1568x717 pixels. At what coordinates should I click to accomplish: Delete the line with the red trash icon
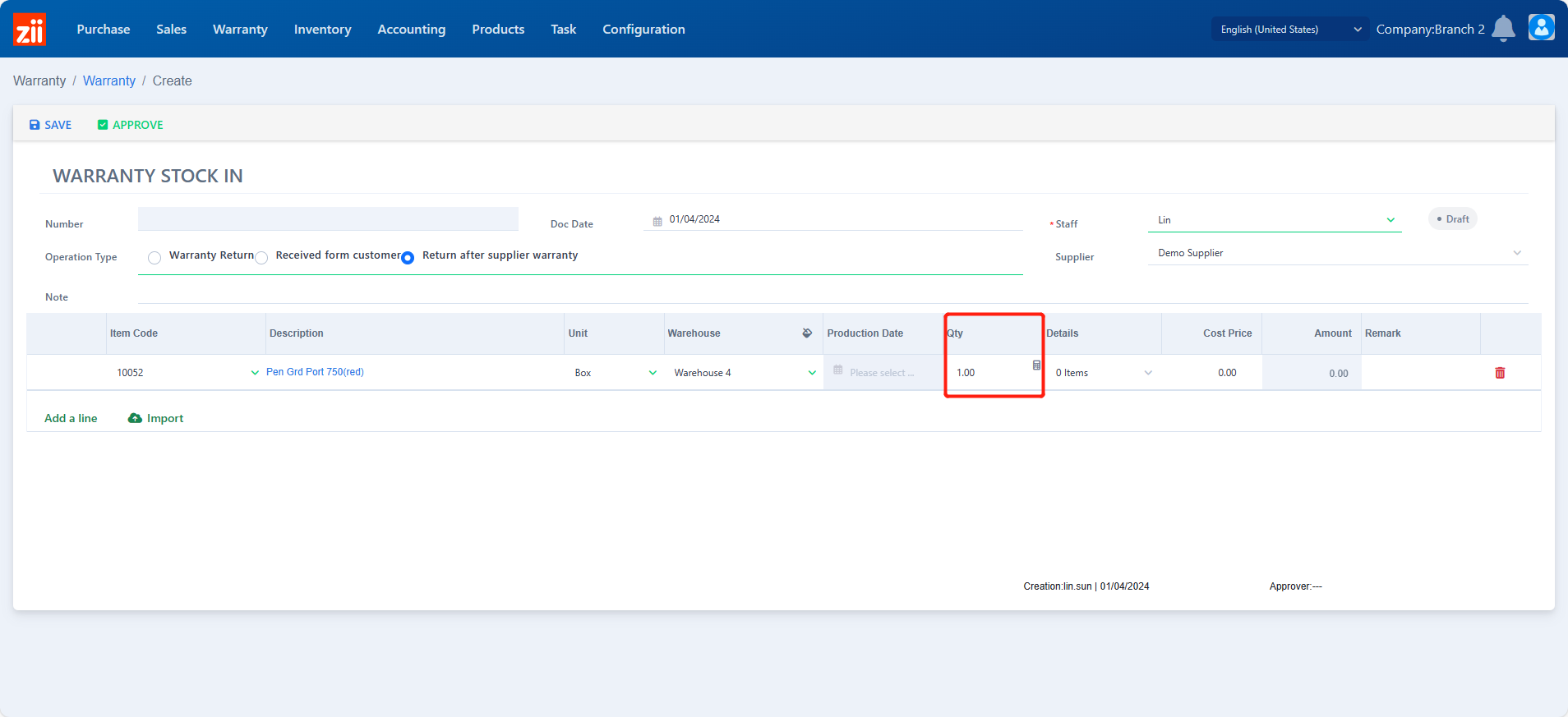tap(1500, 373)
